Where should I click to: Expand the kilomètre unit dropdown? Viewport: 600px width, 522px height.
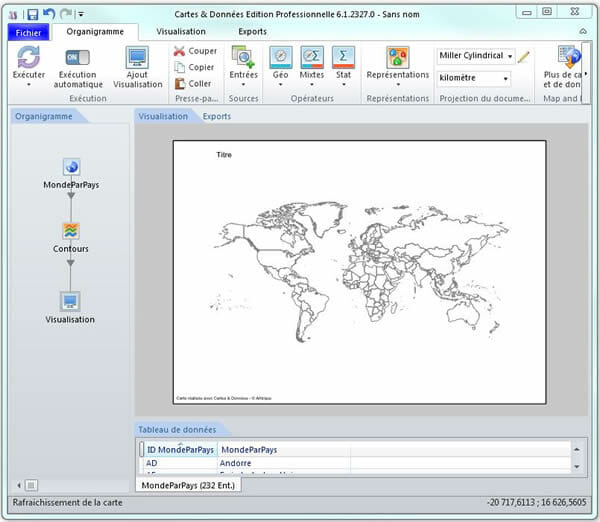(505, 78)
